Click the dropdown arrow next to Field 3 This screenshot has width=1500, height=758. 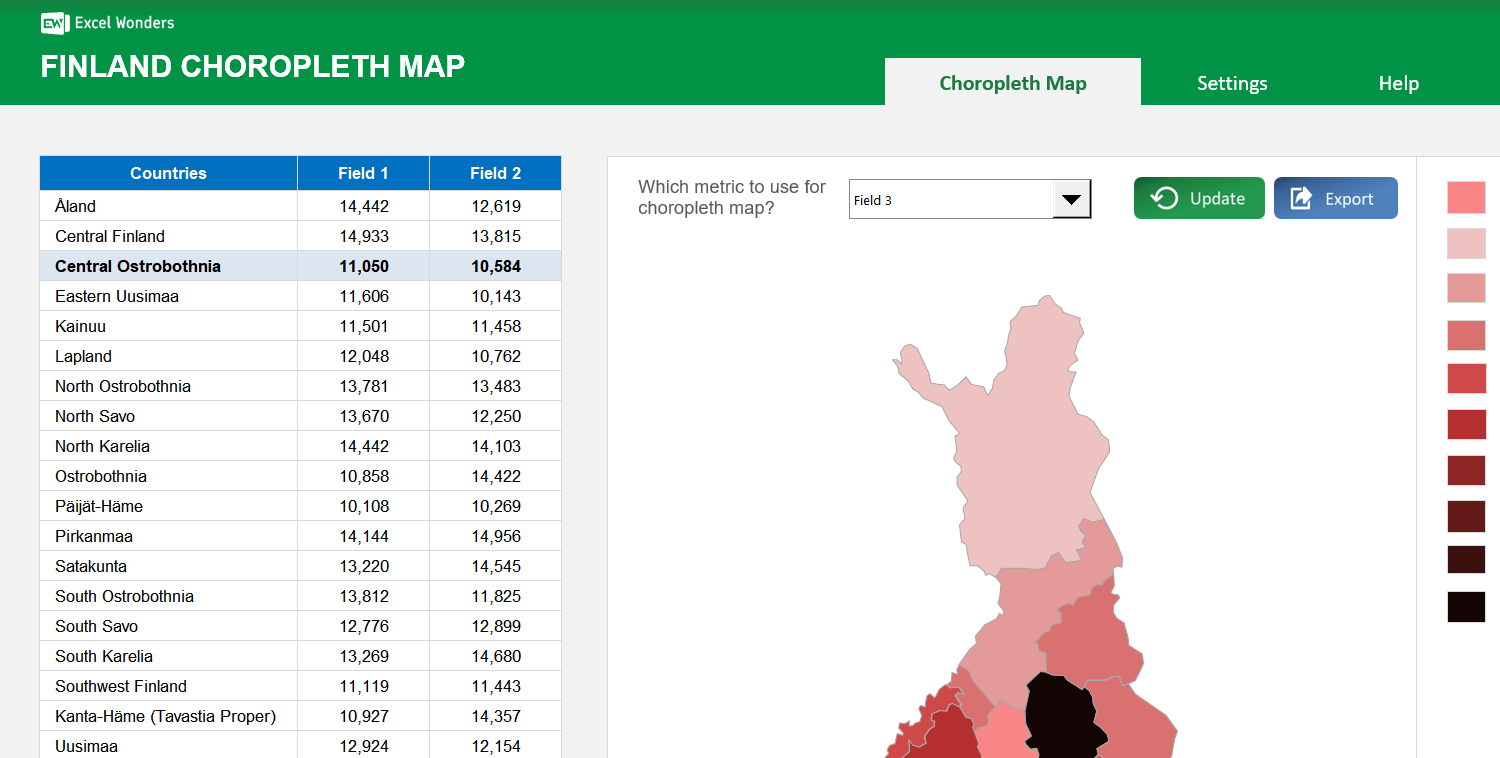1073,199
